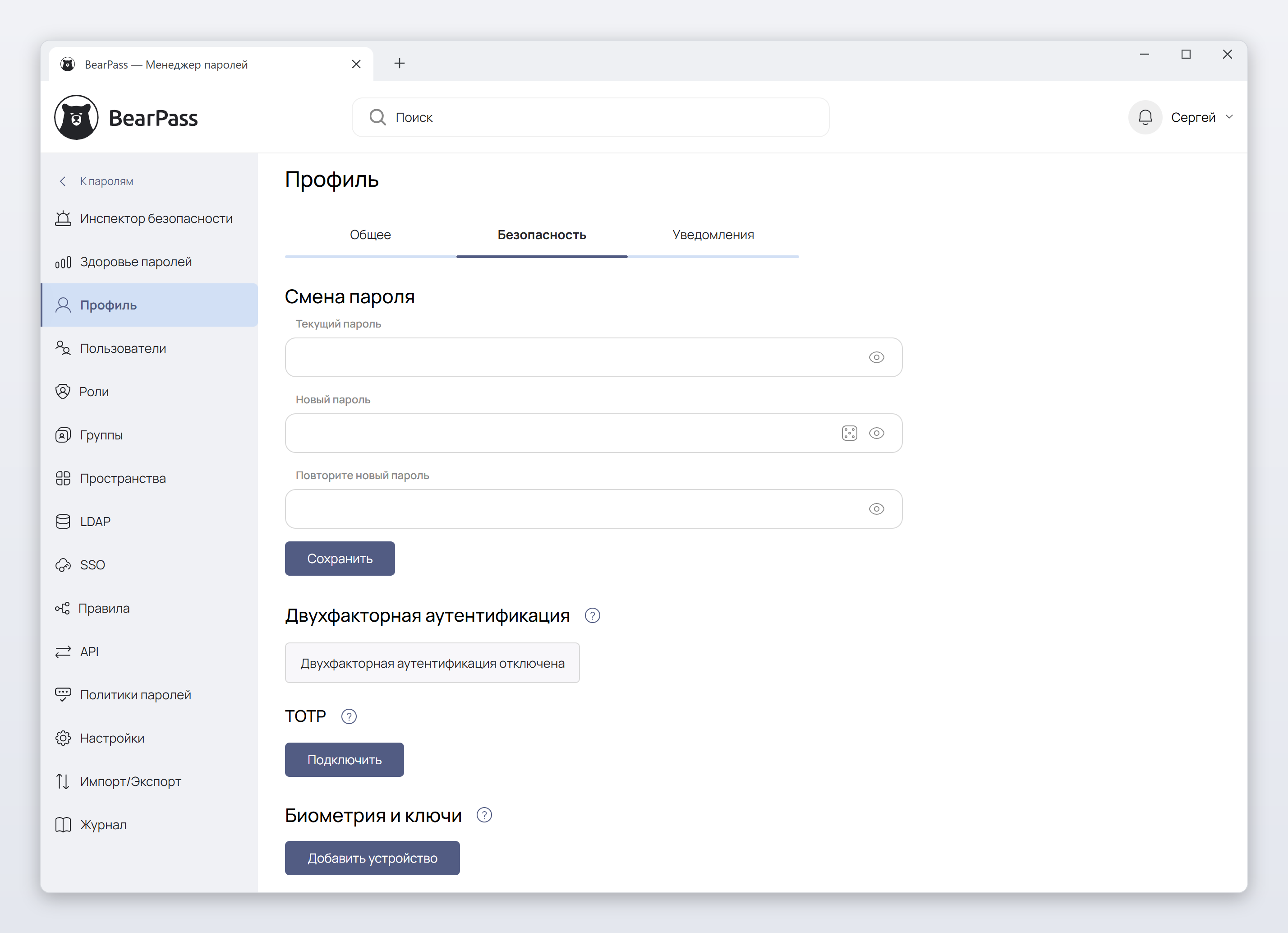The width and height of the screenshot is (1288, 933).
Task: Click the Сохранить button
Action: [x=340, y=559]
